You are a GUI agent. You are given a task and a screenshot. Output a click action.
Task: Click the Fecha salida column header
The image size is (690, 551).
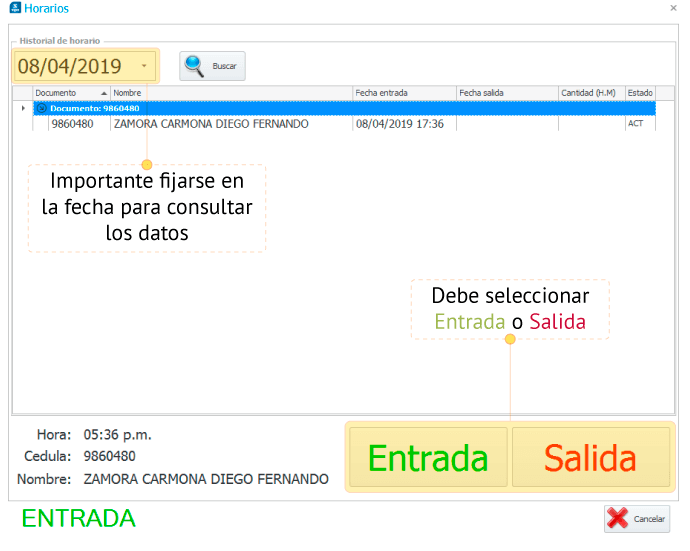coord(507,93)
